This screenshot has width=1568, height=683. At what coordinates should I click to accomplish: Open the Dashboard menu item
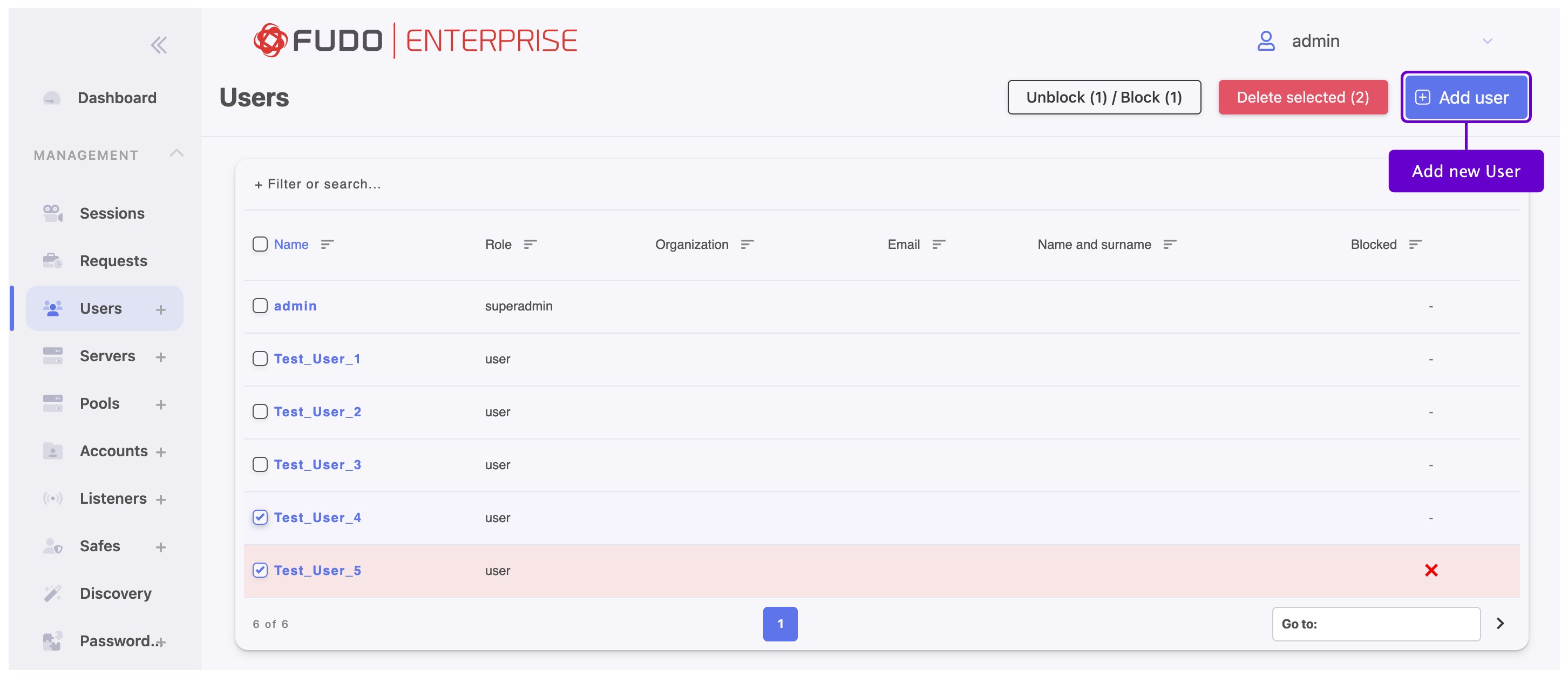pyautogui.click(x=117, y=97)
